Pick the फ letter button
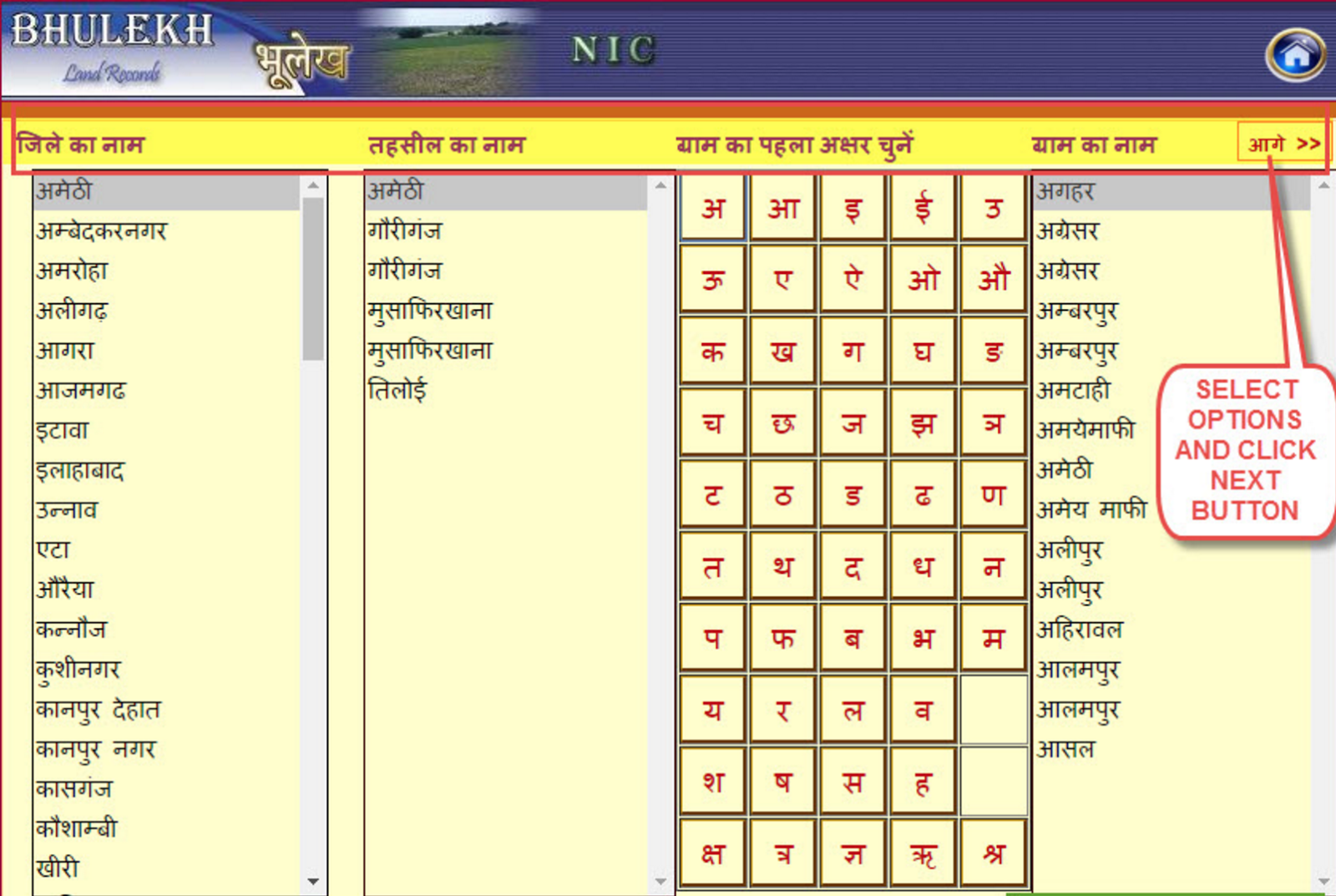 pyautogui.click(x=782, y=638)
